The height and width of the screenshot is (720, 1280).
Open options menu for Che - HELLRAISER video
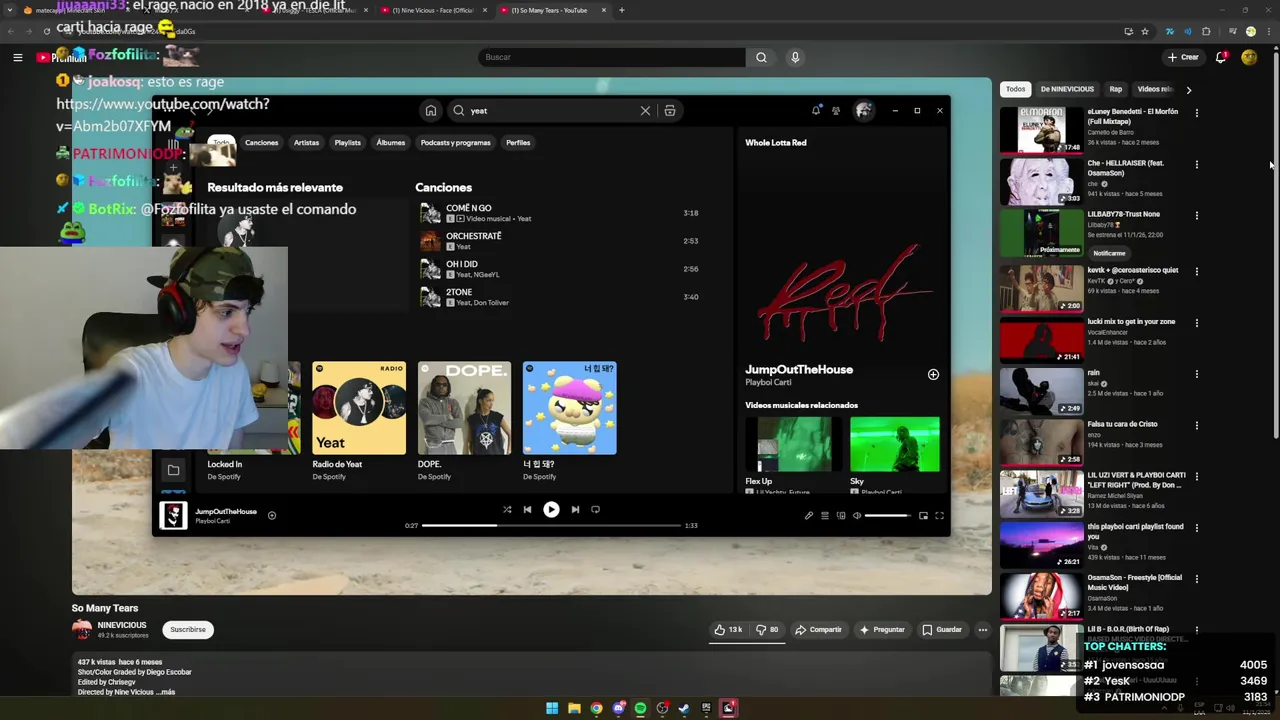click(1196, 164)
